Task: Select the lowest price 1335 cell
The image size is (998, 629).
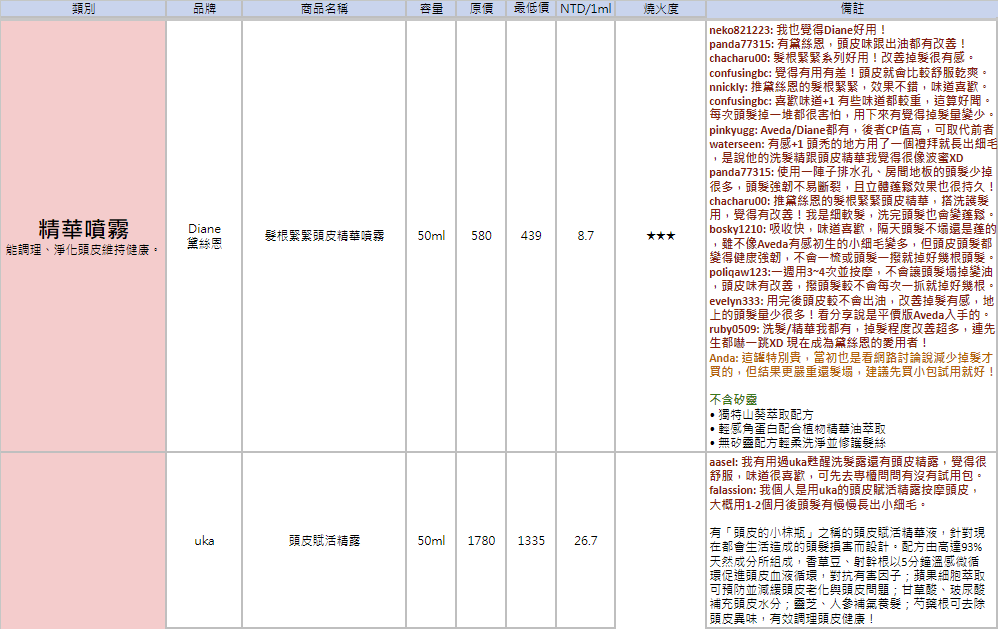Action: click(x=531, y=541)
